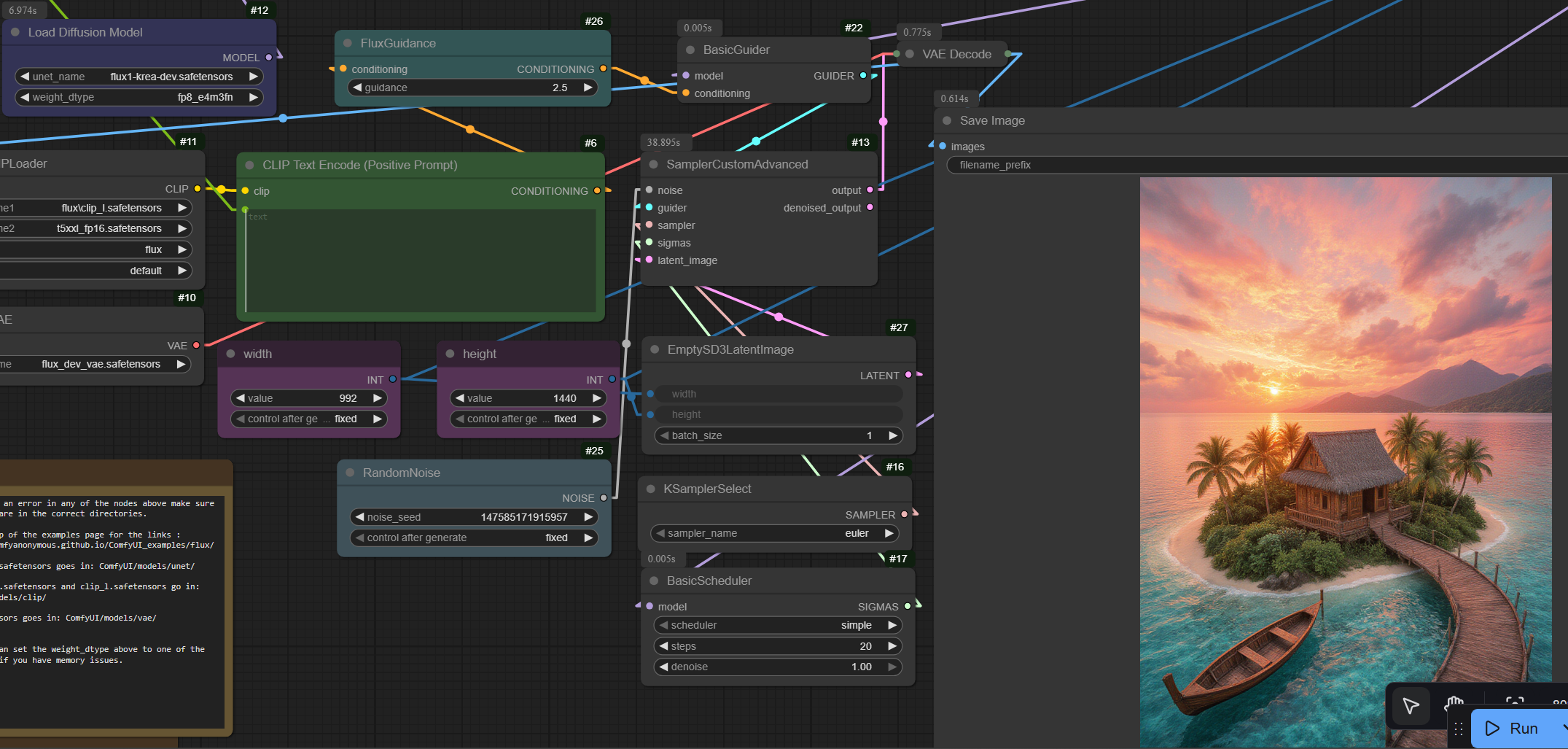Screen dimensions: 1568x749
Task: Increase width value 992 with right arrow
Action: [x=378, y=398]
